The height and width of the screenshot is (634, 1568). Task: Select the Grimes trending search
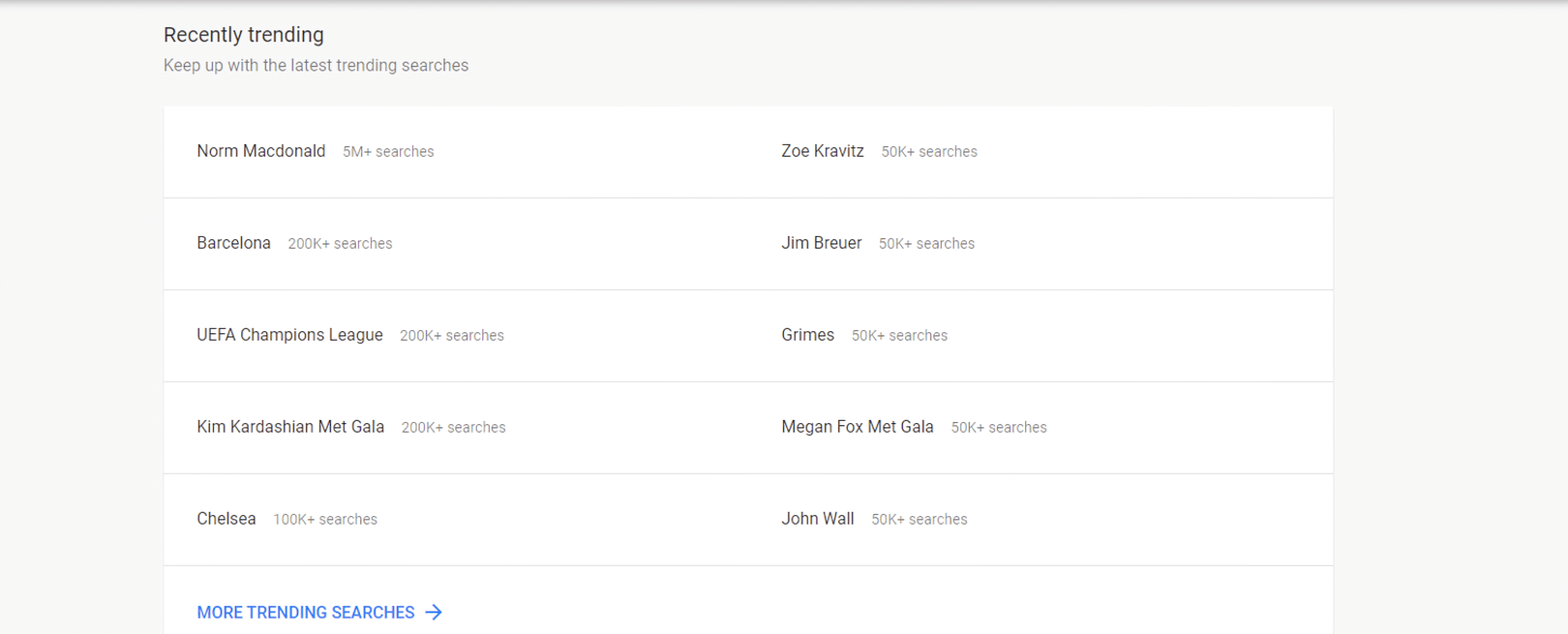point(807,335)
